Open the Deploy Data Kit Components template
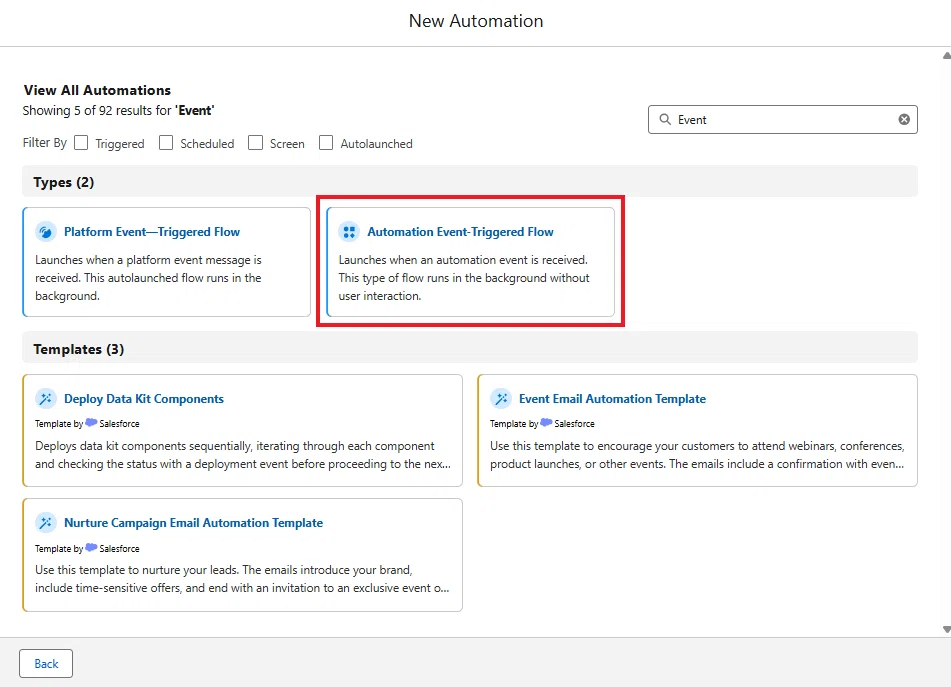This screenshot has height=687, width=951. coord(144,399)
